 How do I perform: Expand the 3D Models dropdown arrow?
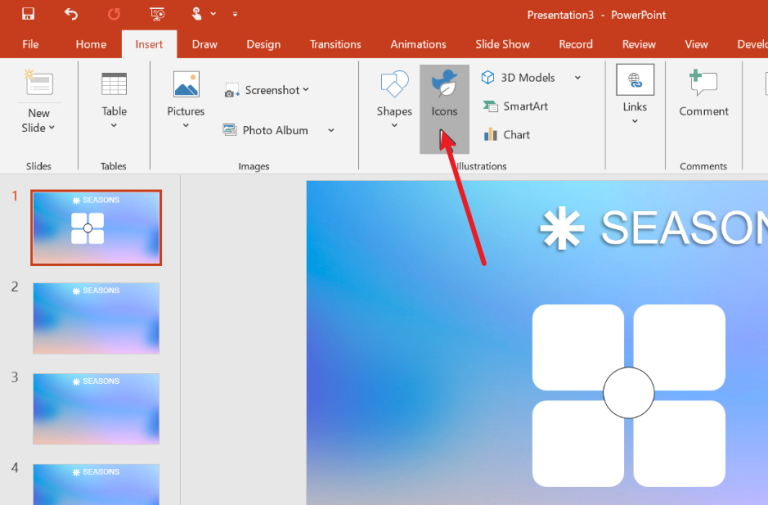click(577, 78)
